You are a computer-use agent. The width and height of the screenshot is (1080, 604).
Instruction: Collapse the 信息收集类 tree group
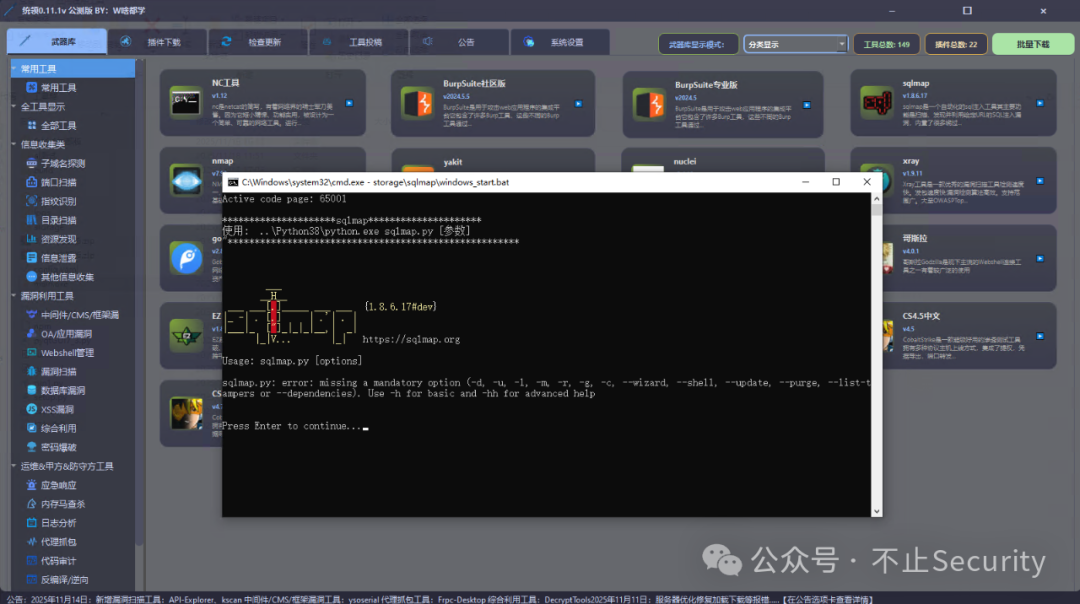click(13, 144)
